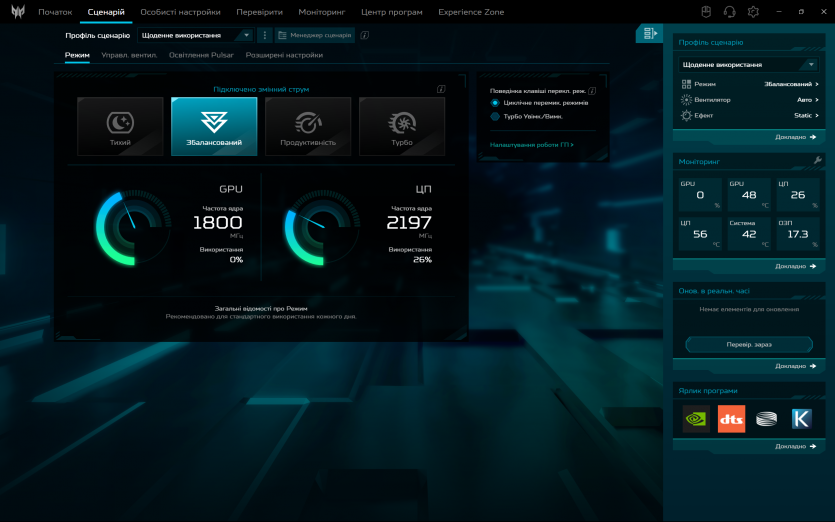The width and height of the screenshot is (835, 522).
Task: Open the Щоденне використання profile dropdown at top
Action: coord(195,35)
